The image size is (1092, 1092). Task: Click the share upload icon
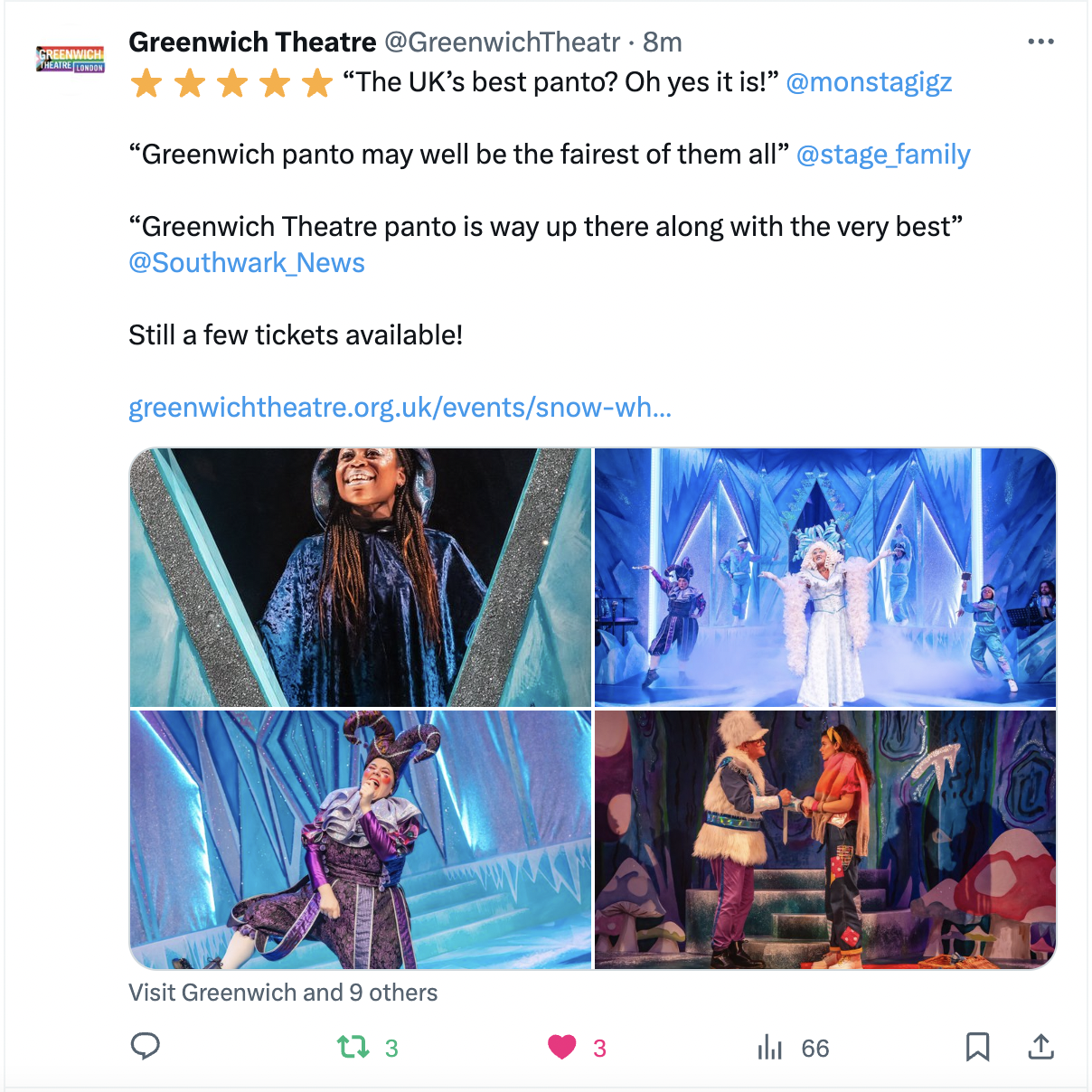[1041, 1047]
